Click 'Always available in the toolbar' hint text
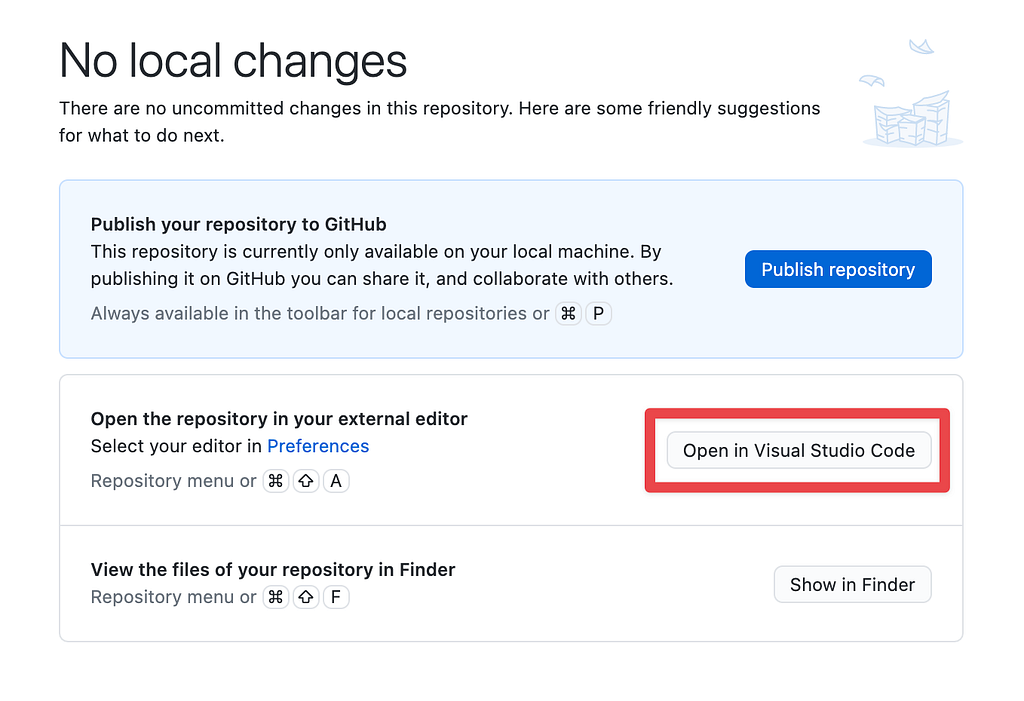 (x=320, y=314)
